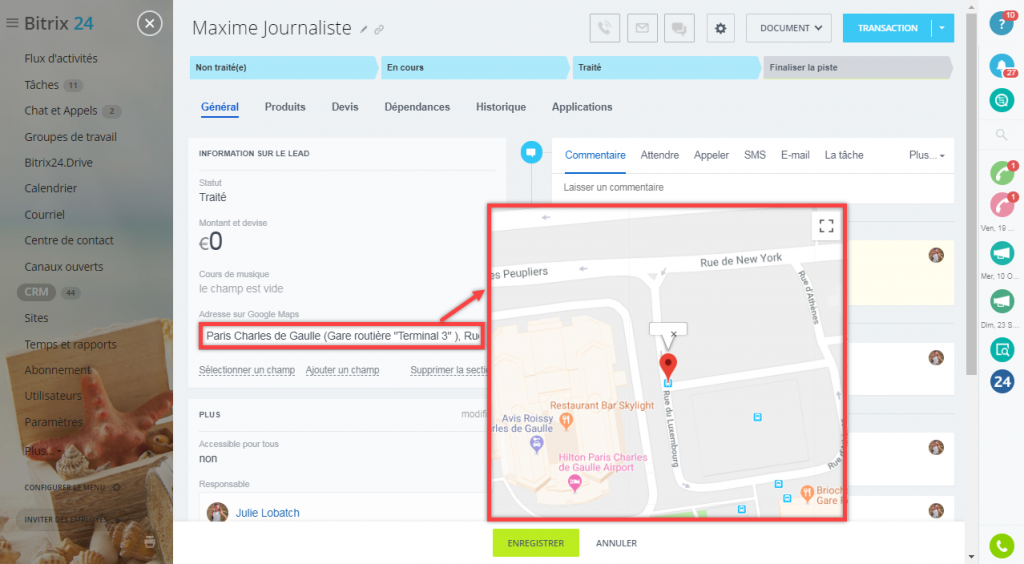Image resolution: width=1024 pixels, height=564 pixels.
Task: Select the En cours stage
Action: click(x=475, y=67)
